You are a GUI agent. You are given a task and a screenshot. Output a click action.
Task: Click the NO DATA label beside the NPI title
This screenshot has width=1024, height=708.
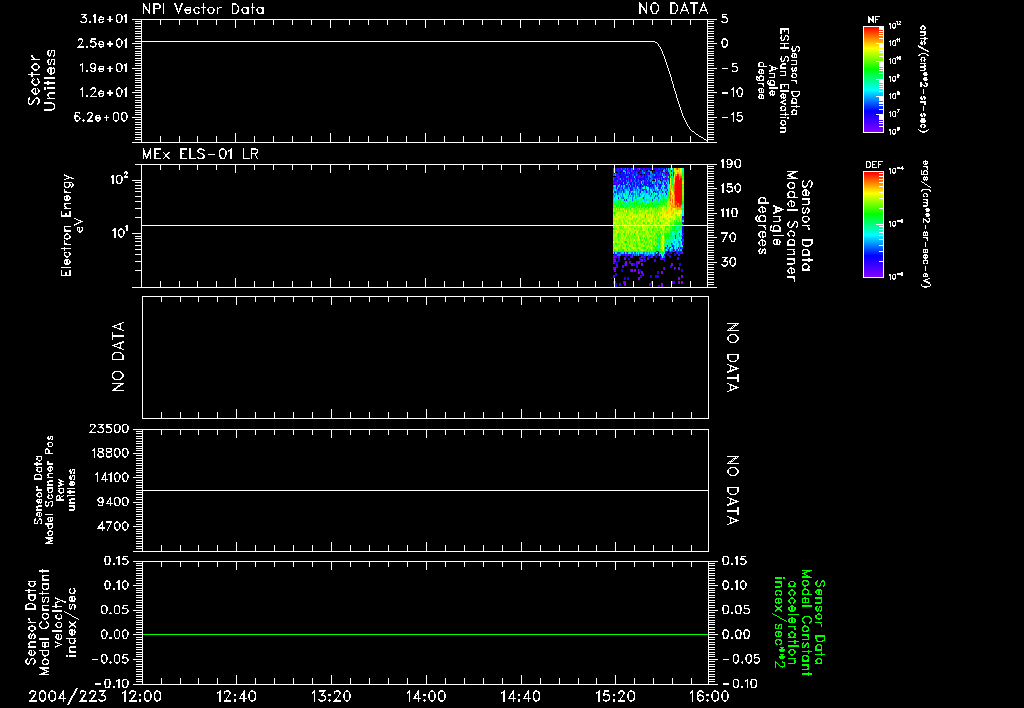pos(673,8)
